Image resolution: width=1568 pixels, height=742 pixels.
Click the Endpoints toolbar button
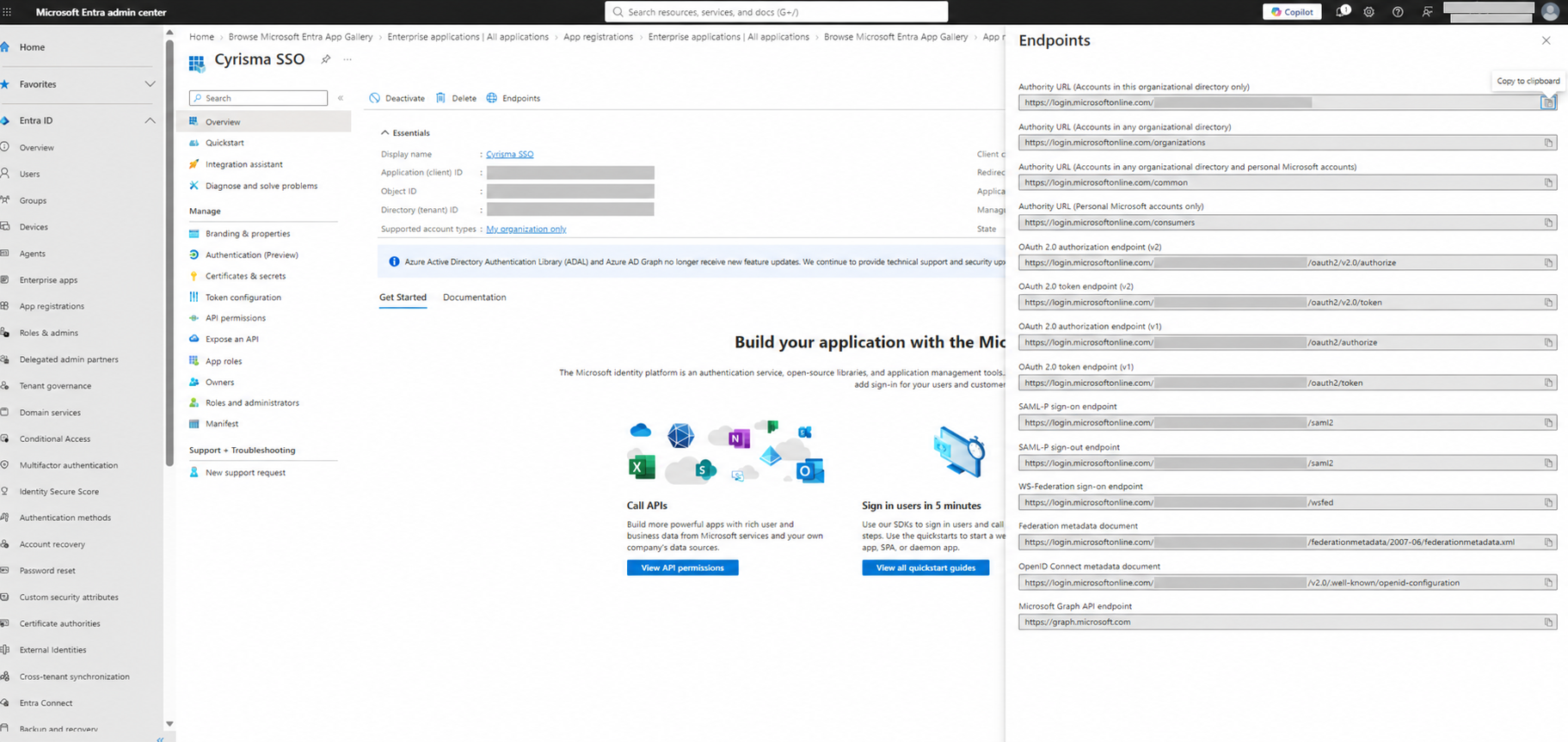[513, 98]
